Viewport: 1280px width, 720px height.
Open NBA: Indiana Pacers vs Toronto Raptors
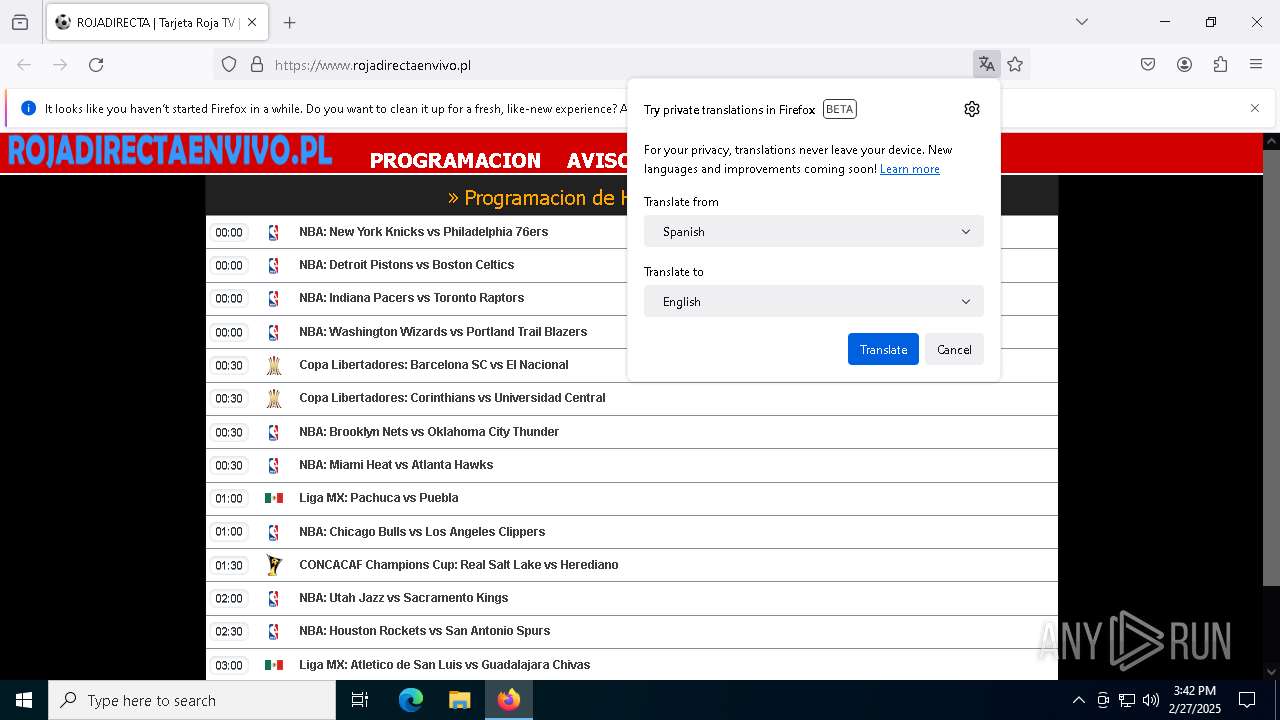pyautogui.click(x=411, y=298)
